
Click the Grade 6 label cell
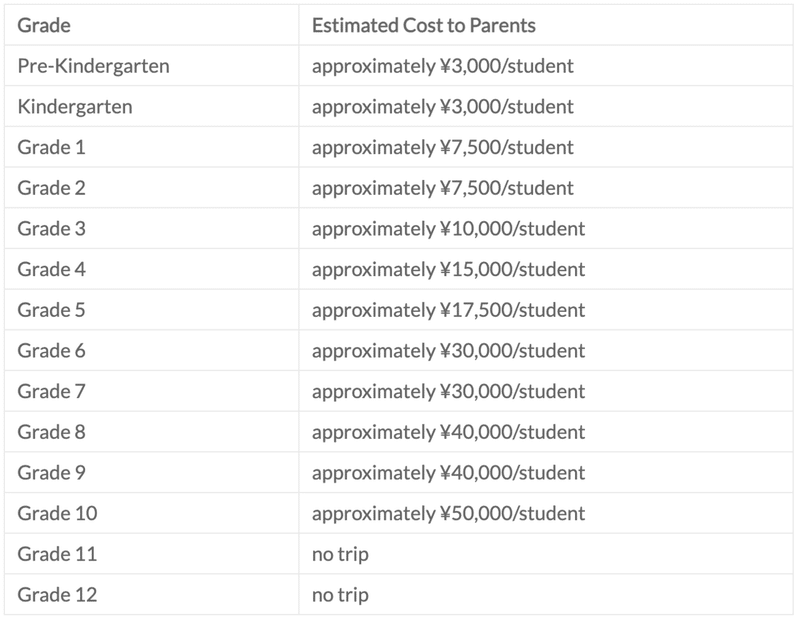52,351
